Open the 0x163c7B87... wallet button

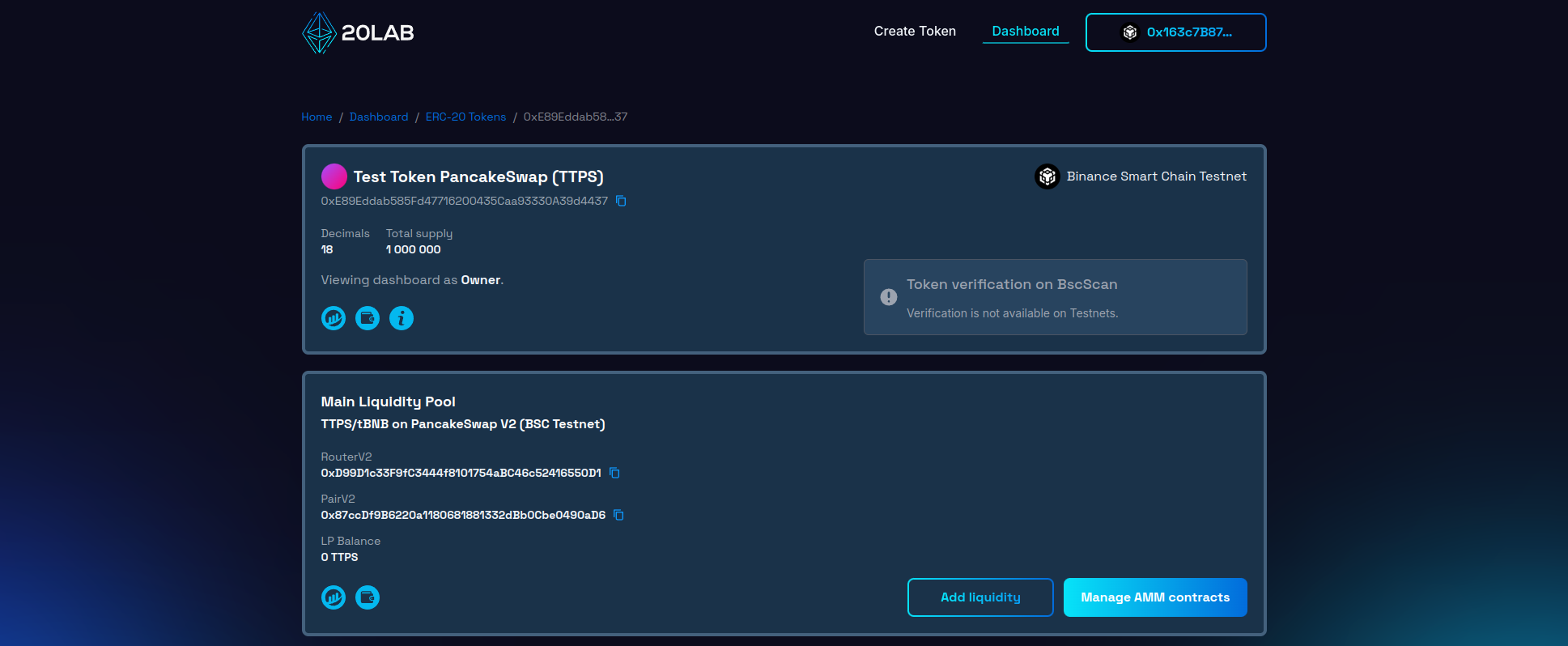coord(1176,32)
